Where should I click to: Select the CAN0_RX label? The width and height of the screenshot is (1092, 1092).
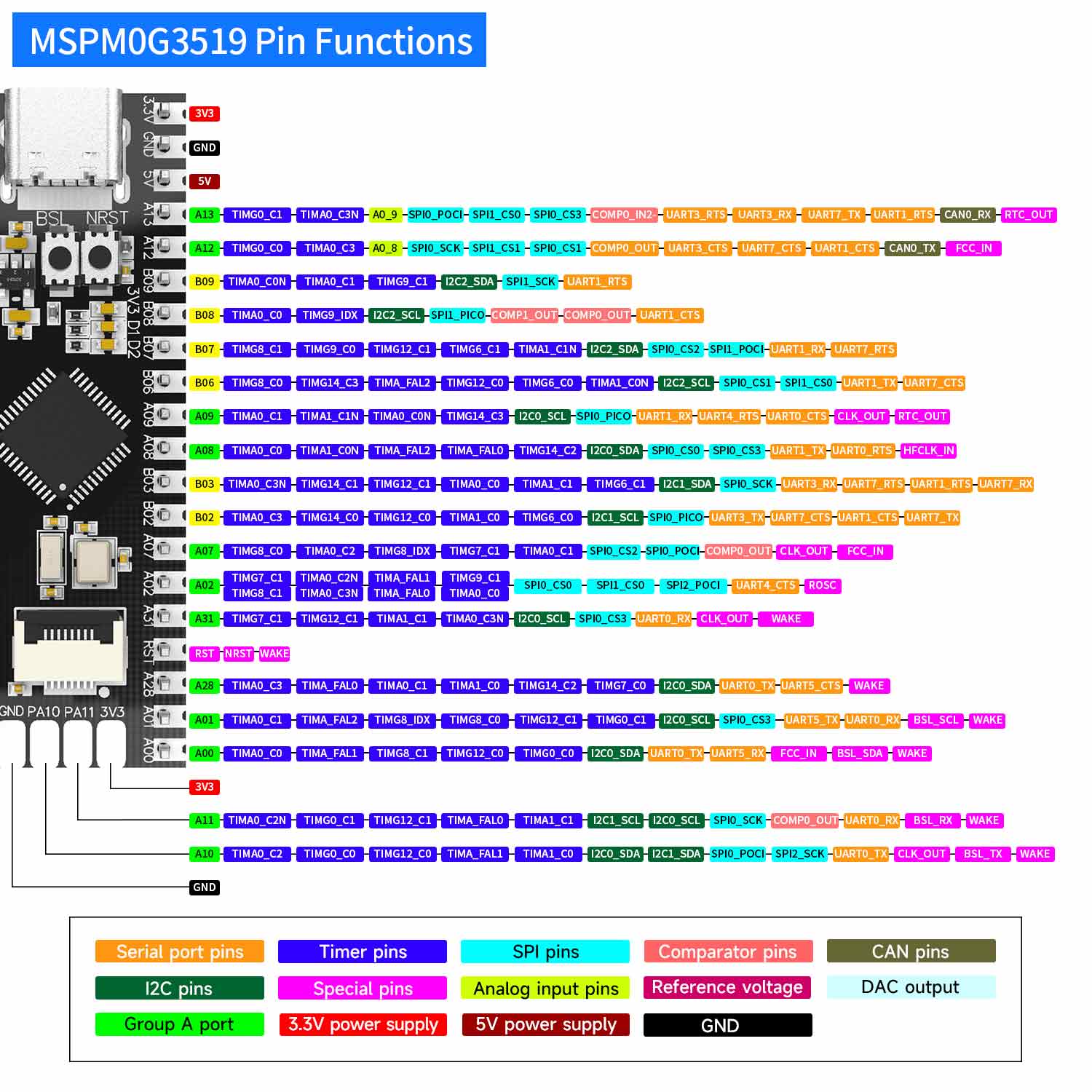[x=968, y=215]
